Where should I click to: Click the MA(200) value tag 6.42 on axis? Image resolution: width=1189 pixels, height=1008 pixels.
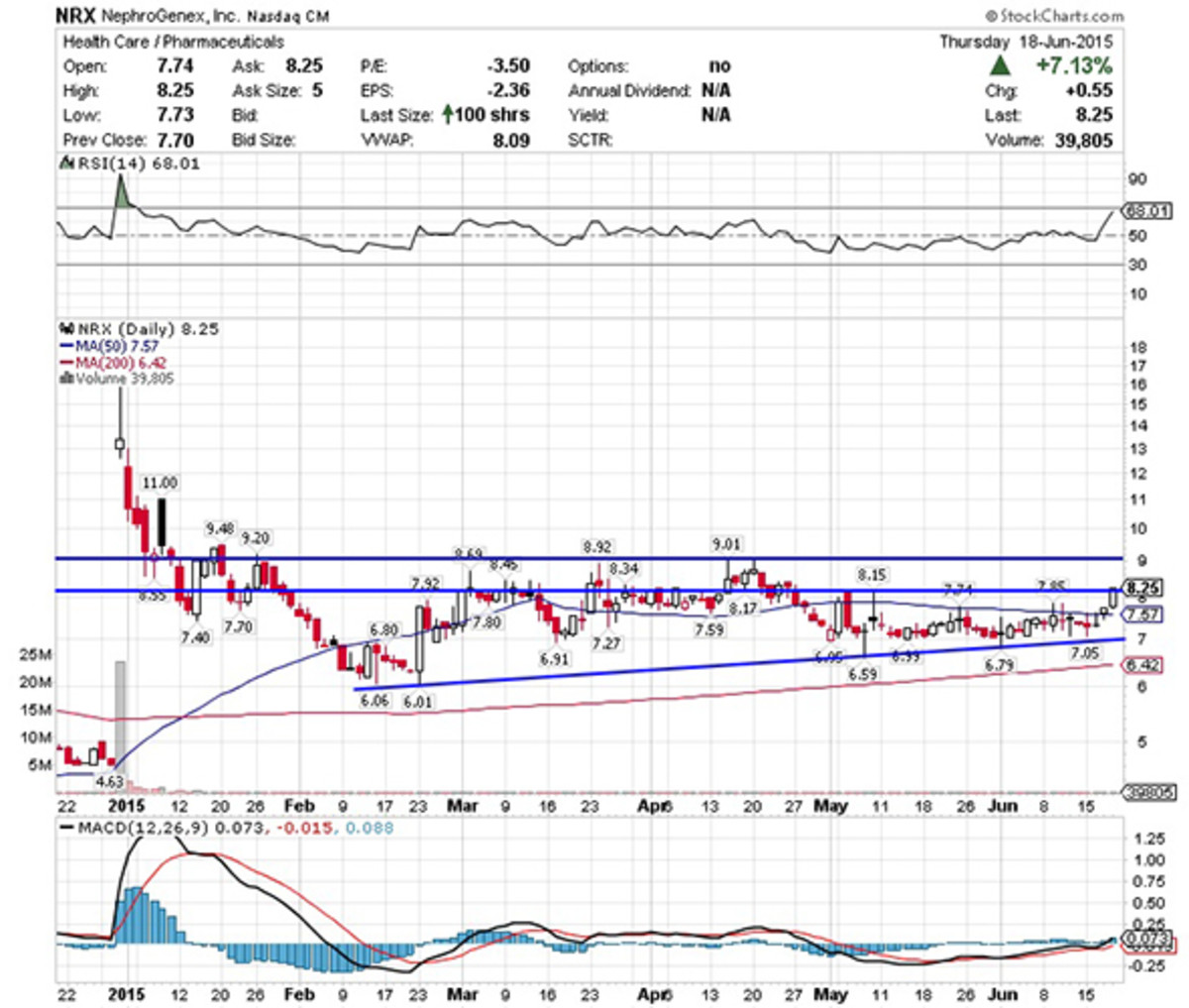(1145, 665)
